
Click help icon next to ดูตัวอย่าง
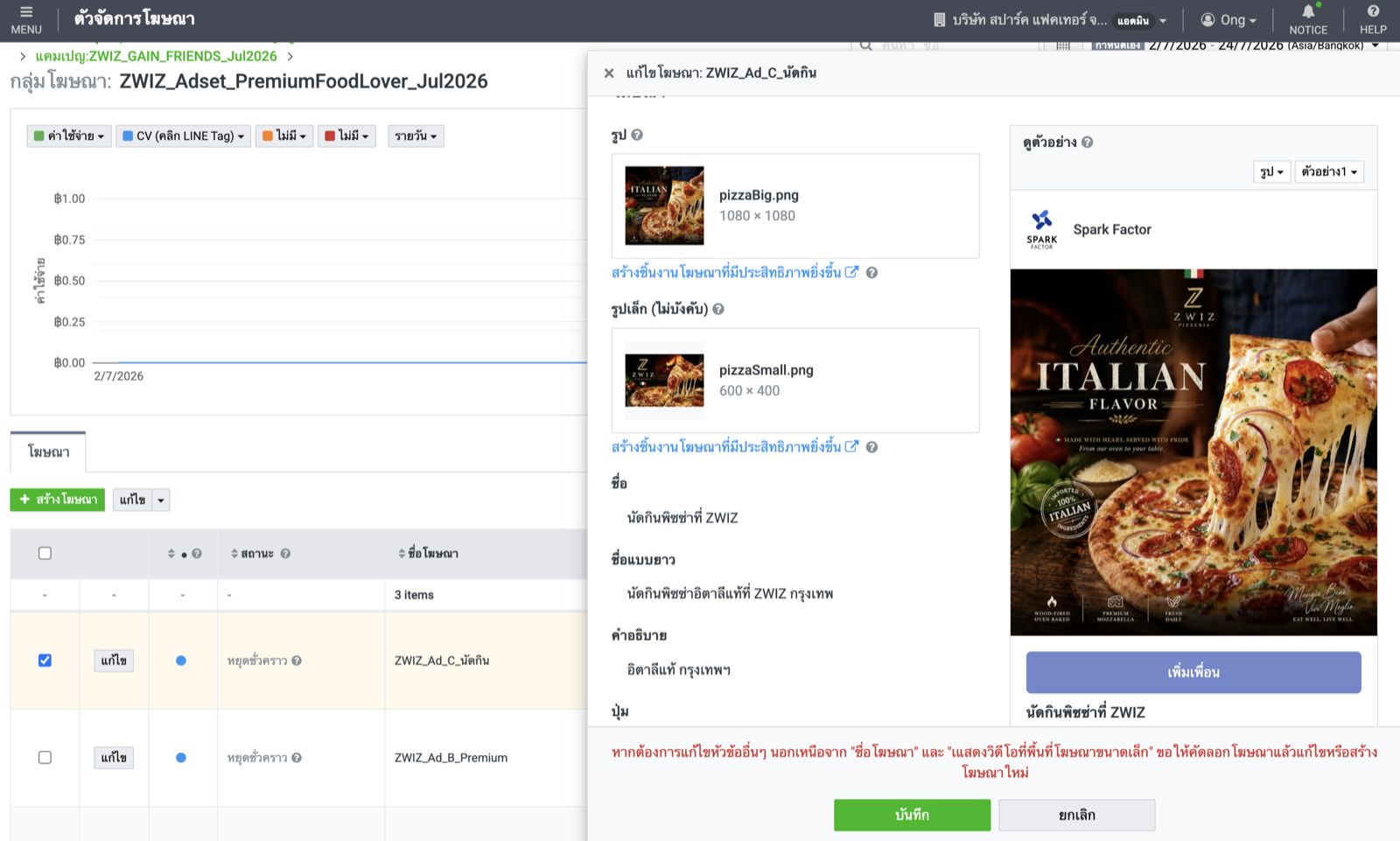pyautogui.click(x=1087, y=142)
